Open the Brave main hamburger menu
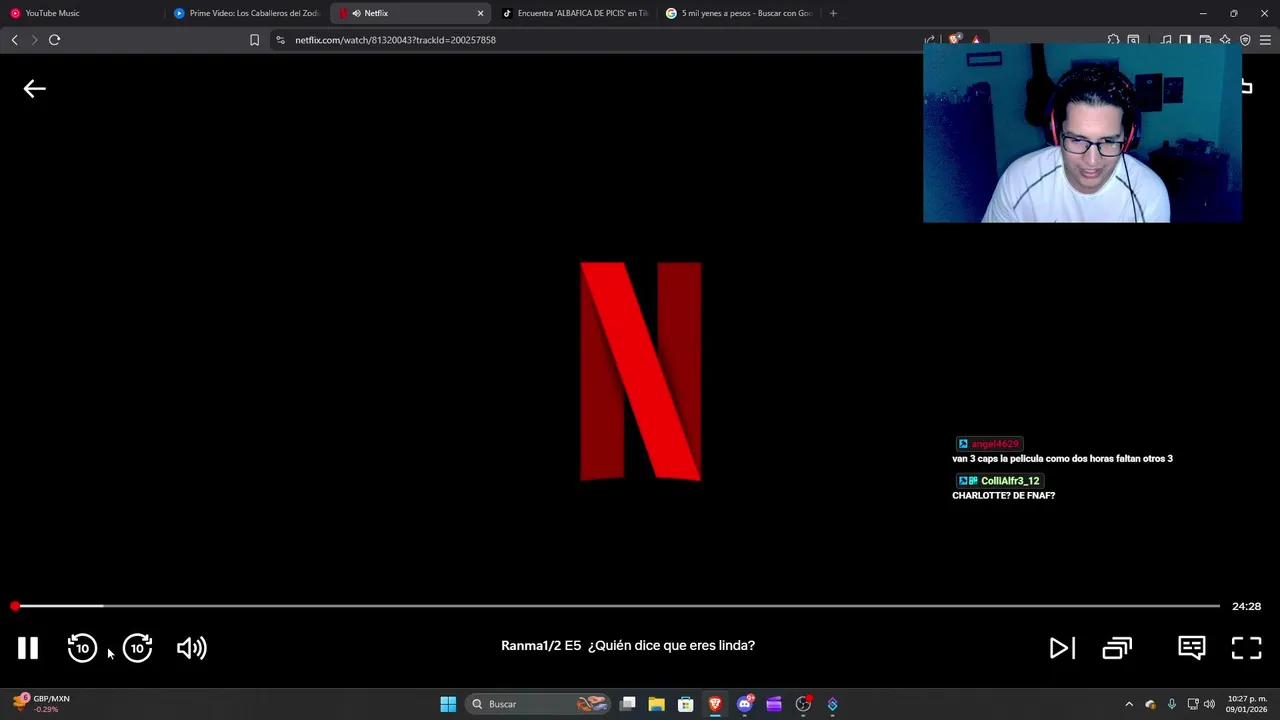This screenshot has height=720, width=1280. pos(1265,40)
